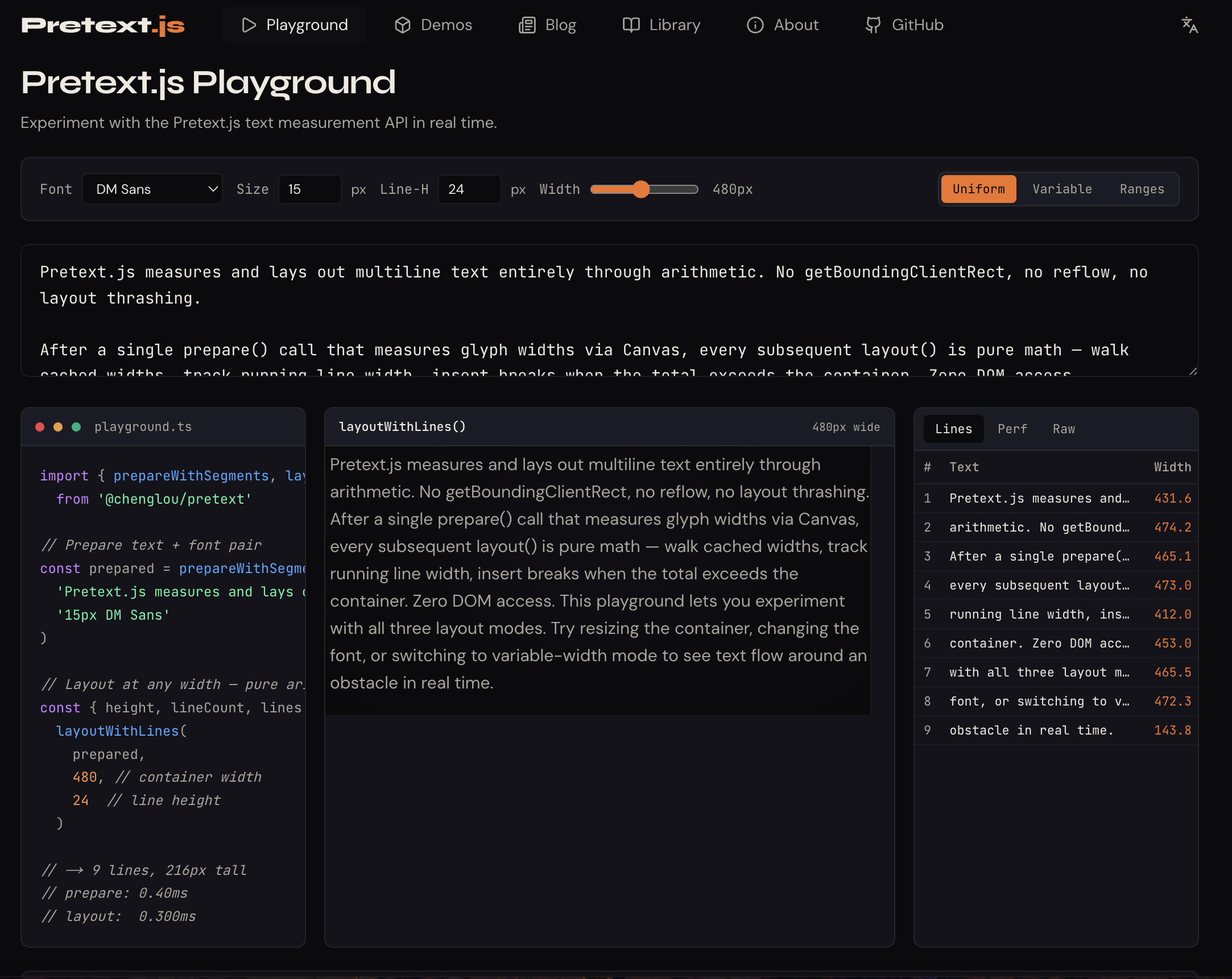Click the Library book icon
The height and width of the screenshot is (979, 1232).
coord(631,25)
